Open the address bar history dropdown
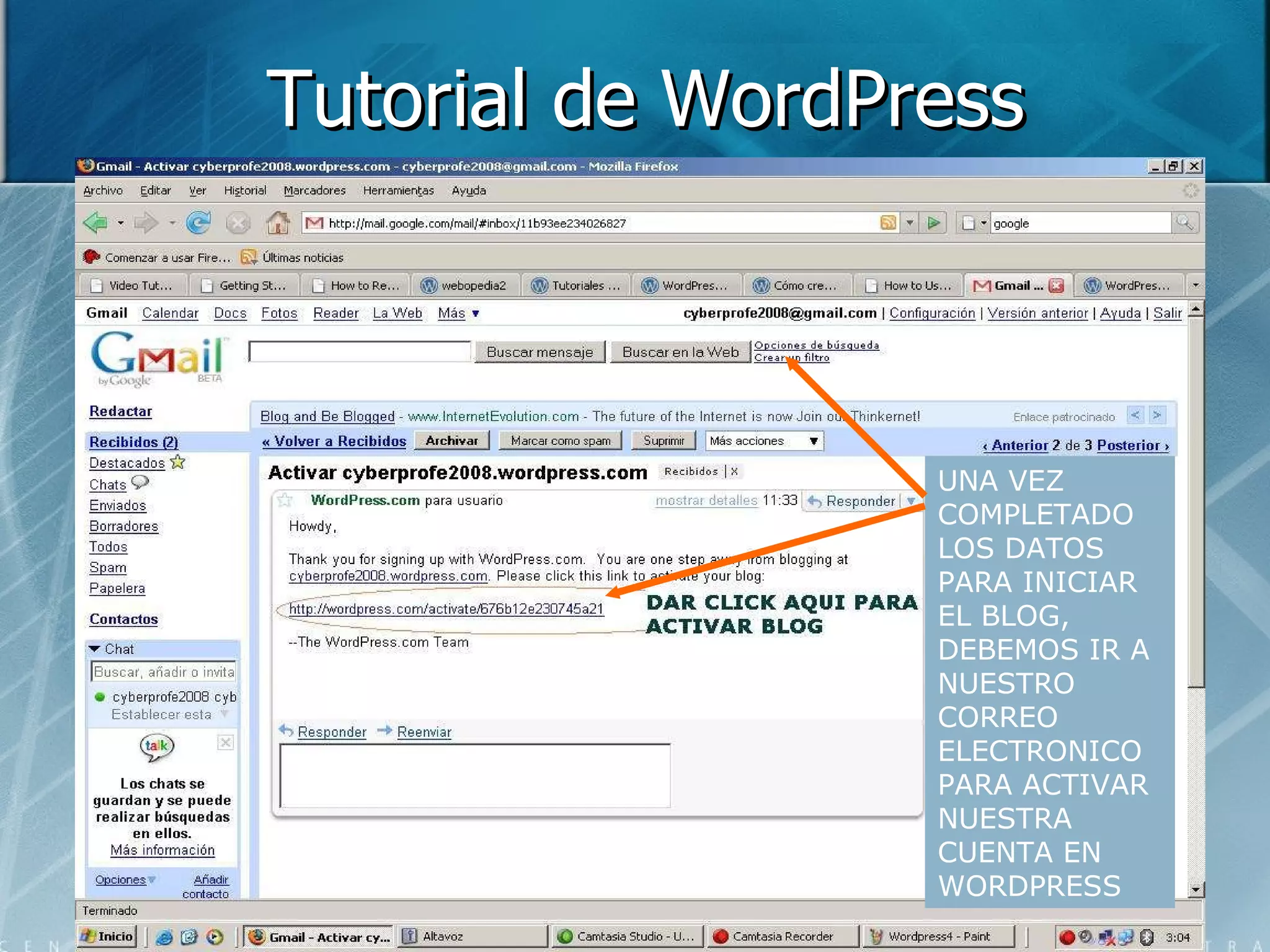This screenshot has width=1270, height=952. pyautogui.click(x=910, y=223)
